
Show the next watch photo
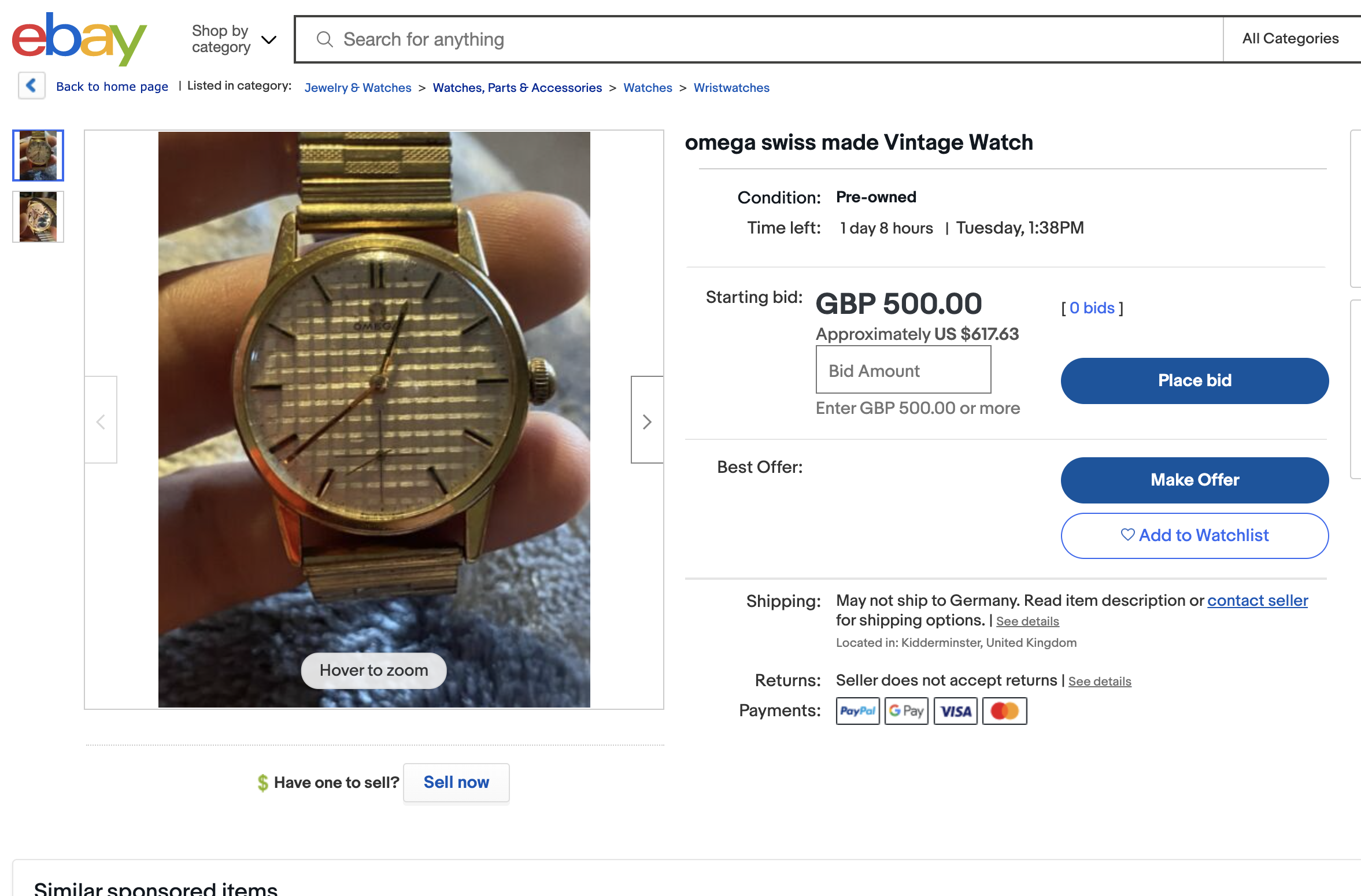pyautogui.click(x=647, y=421)
